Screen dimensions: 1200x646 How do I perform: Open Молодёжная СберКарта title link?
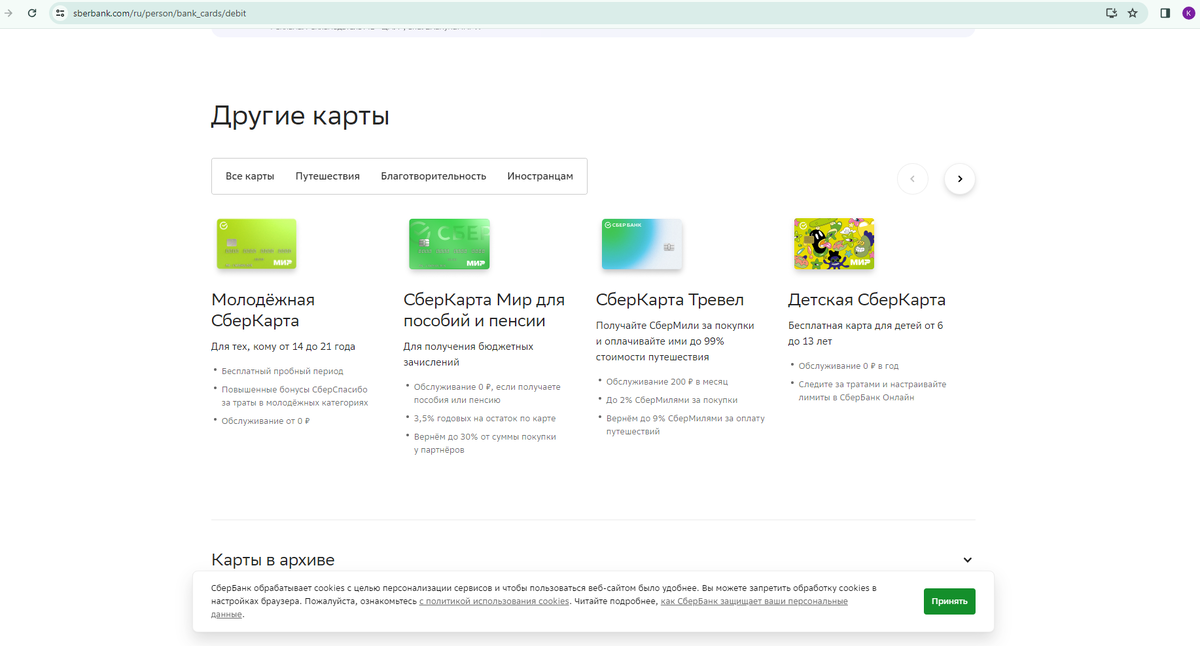(x=263, y=310)
